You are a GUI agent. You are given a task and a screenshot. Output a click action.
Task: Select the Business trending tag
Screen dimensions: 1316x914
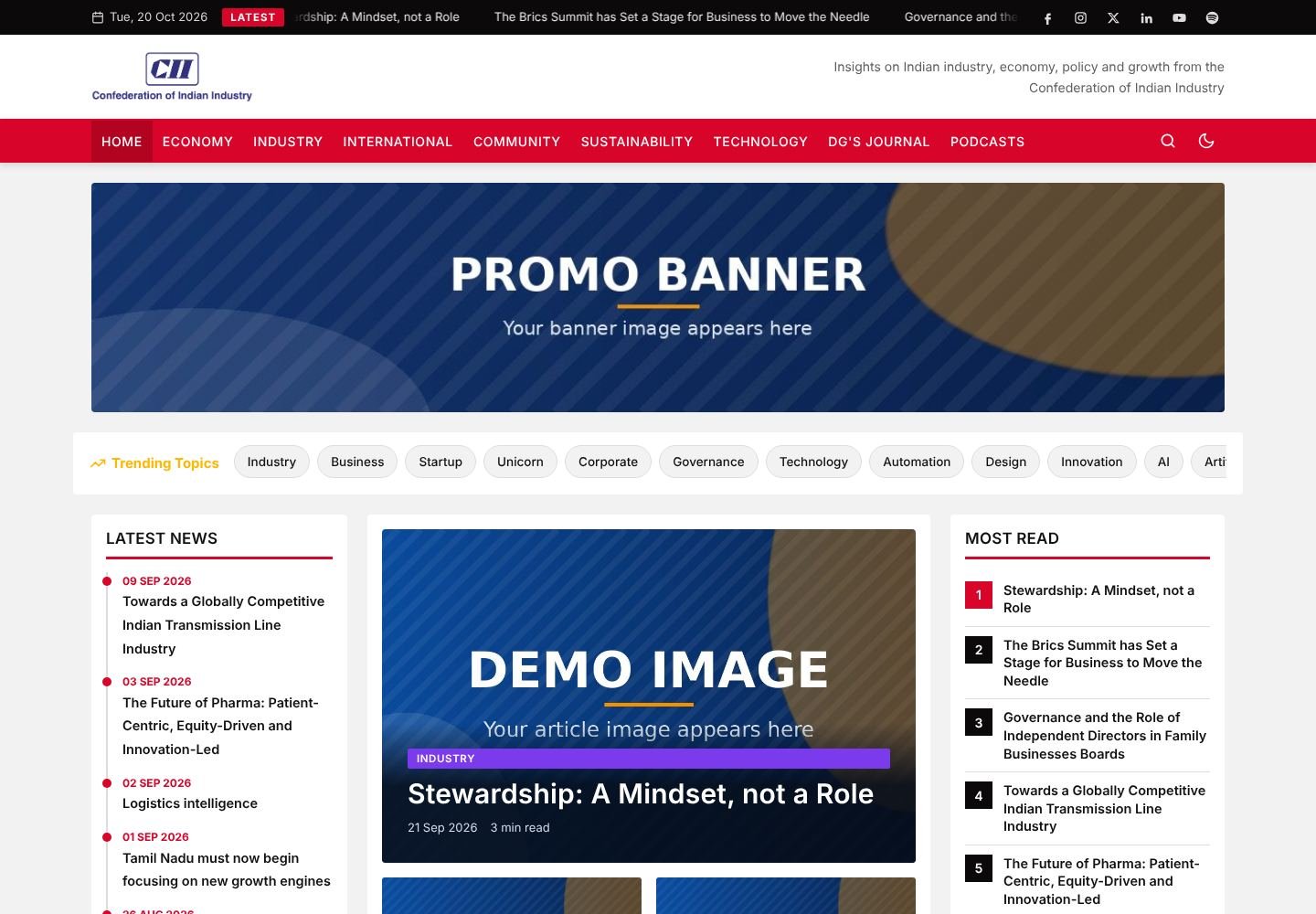coord(357,462)
